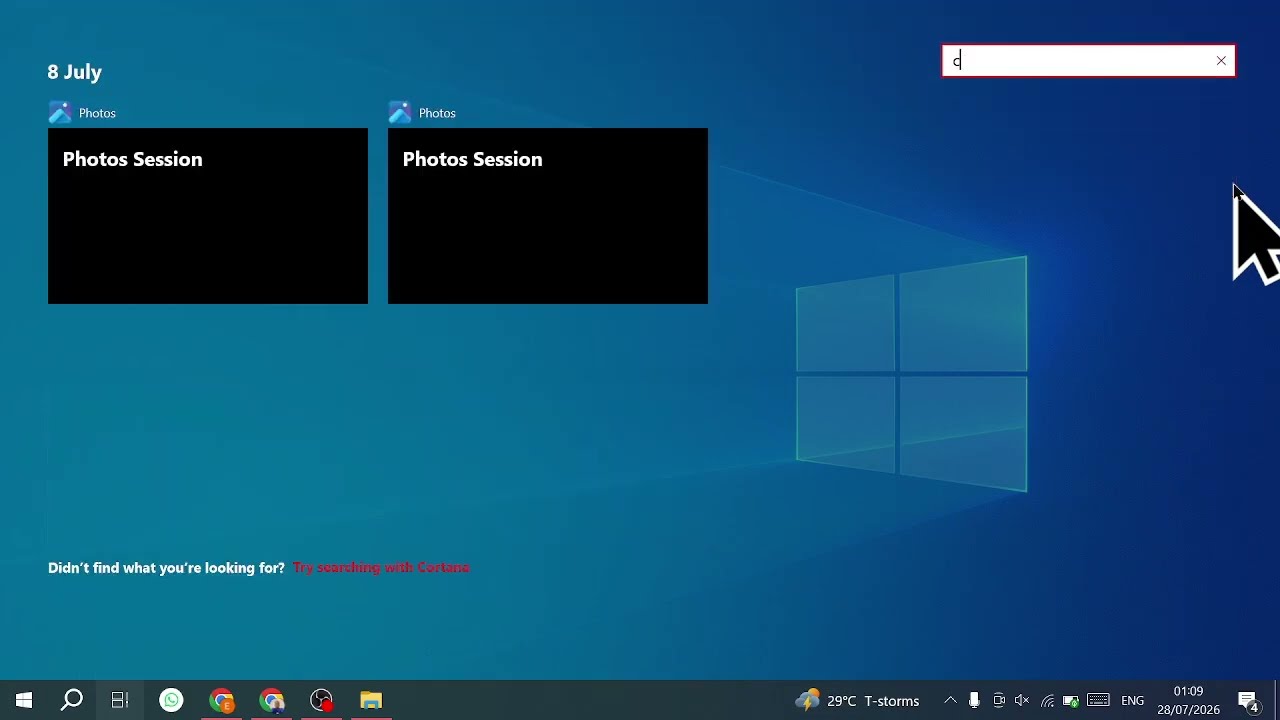Open WhatsApp from the taskbar

pos(172,700)
